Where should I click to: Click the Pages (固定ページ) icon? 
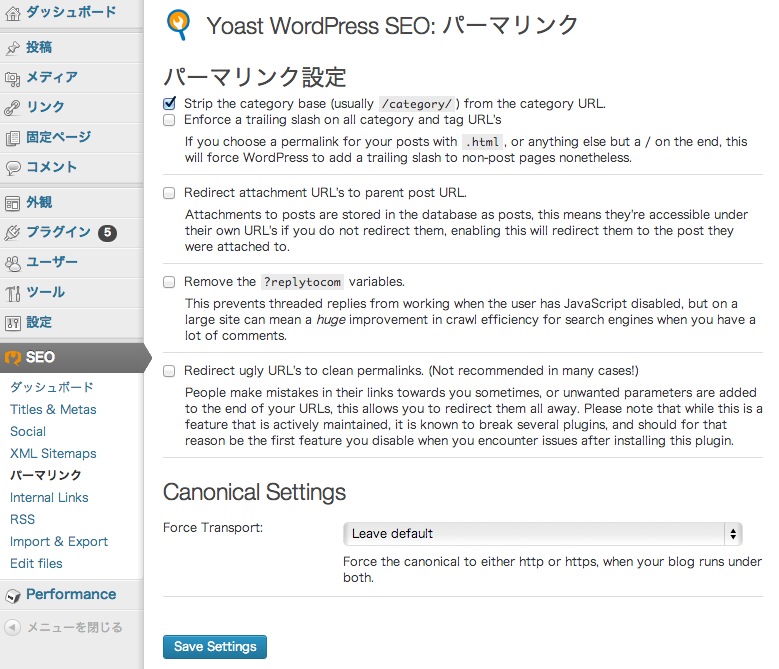(x=13, y=138)
